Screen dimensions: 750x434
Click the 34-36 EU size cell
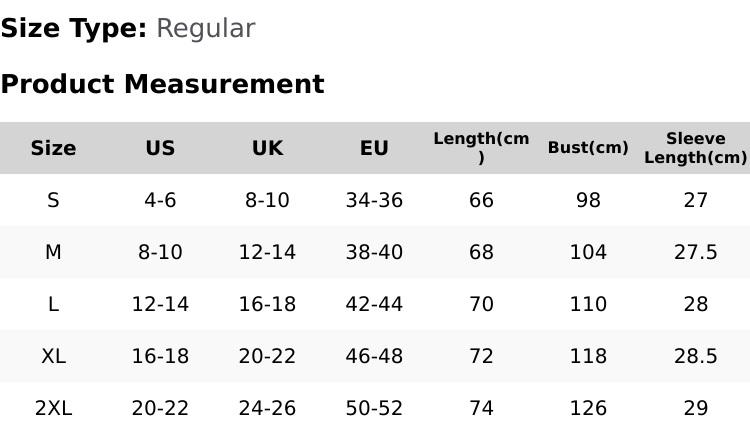[374, 200]
